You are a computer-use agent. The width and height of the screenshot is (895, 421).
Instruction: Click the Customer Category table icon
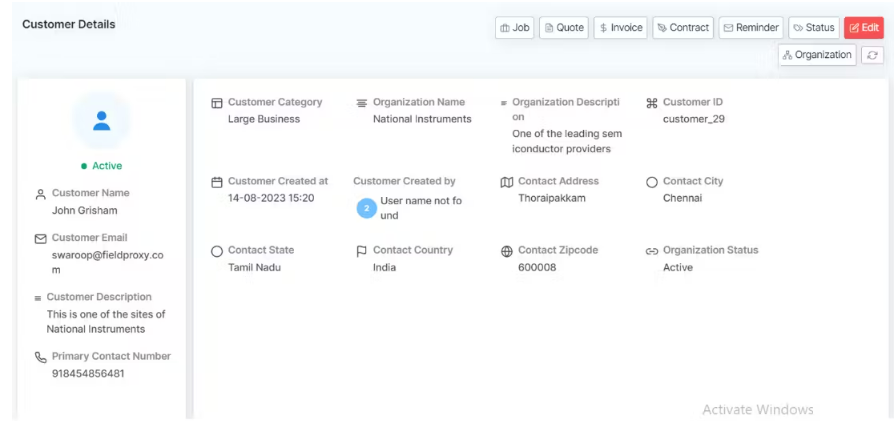point(217,103)
